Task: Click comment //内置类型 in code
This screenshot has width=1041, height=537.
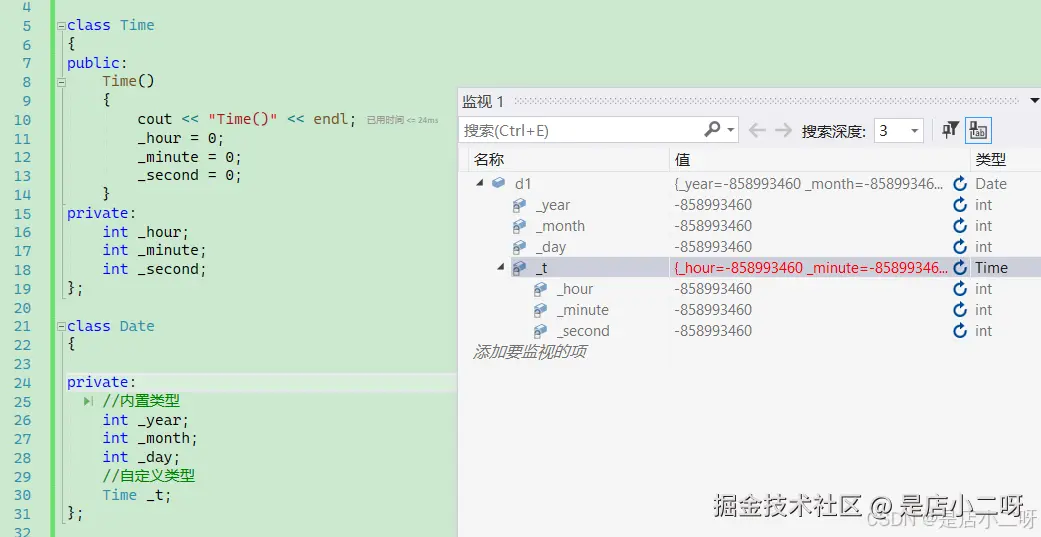Action: coord(141,401)
